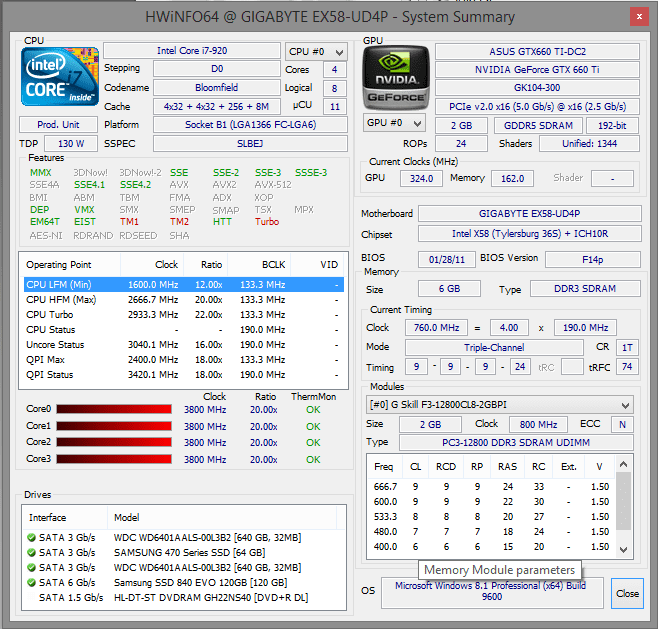Click the scrollbar thumb of the timing table
The image size is (658, 642).
[x=624, y=501]
